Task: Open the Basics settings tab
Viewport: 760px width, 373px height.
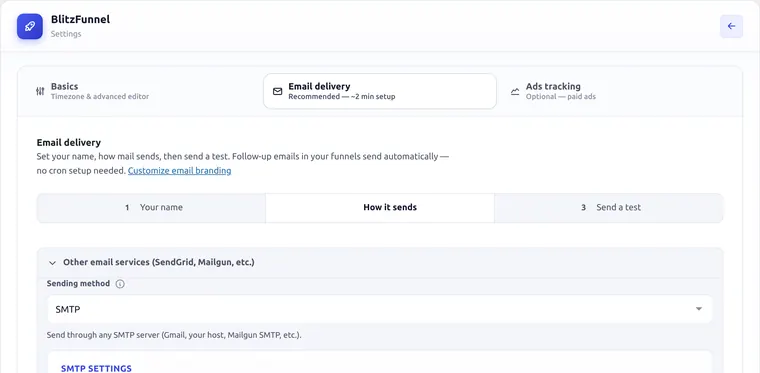Action: click(142, 91)
